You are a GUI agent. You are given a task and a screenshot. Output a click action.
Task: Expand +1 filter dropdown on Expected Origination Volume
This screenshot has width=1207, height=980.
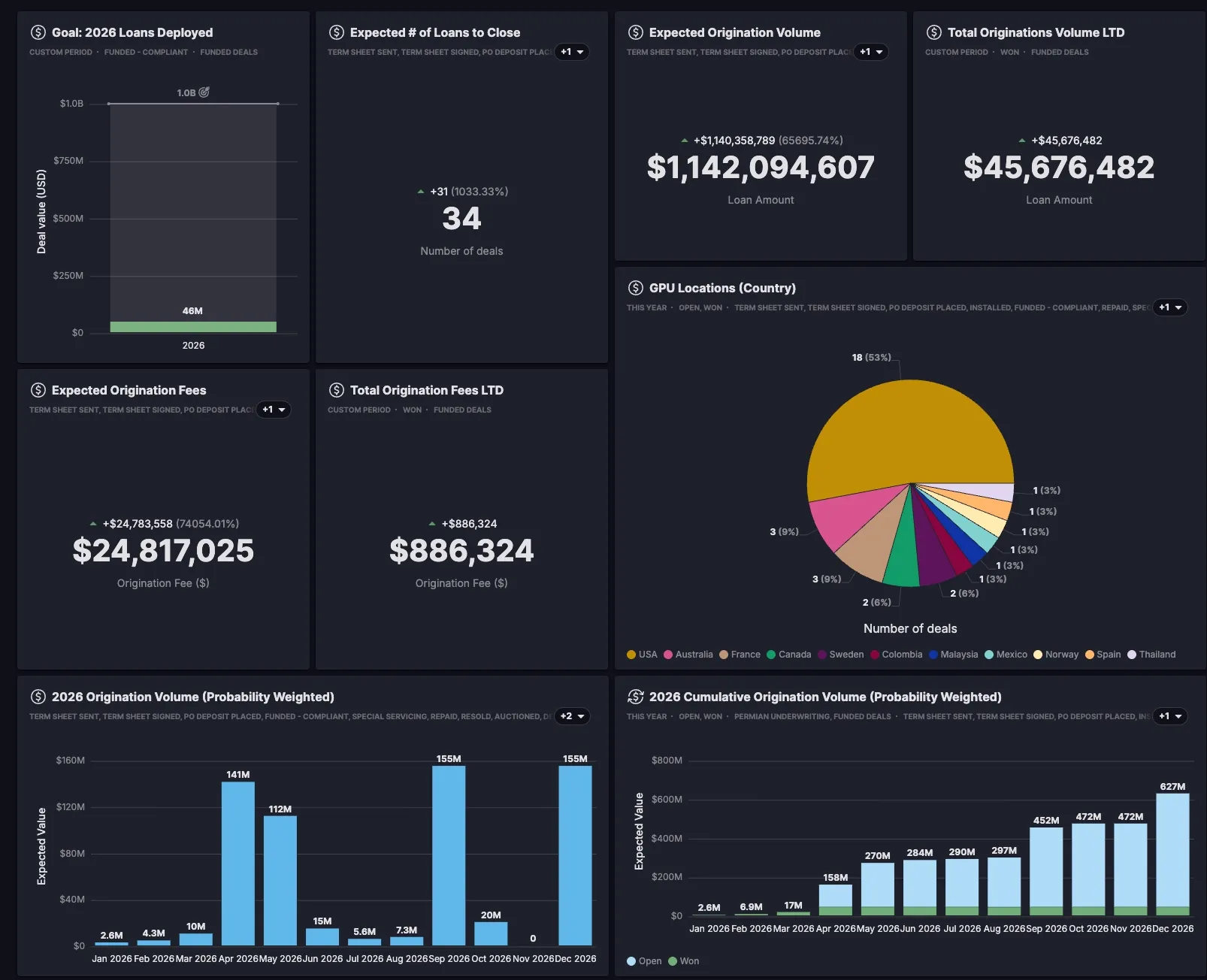871,52
